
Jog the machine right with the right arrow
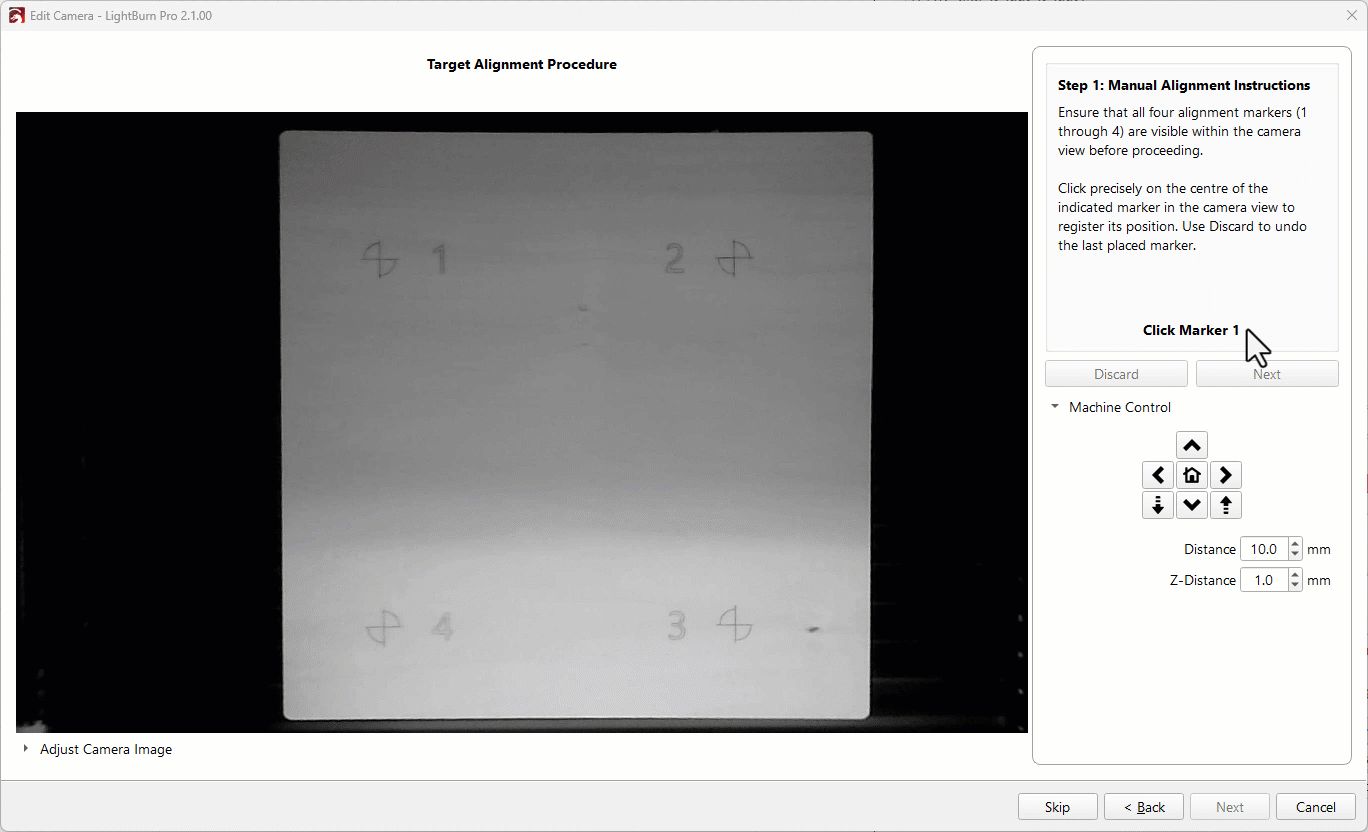[x=1225, y=475]
